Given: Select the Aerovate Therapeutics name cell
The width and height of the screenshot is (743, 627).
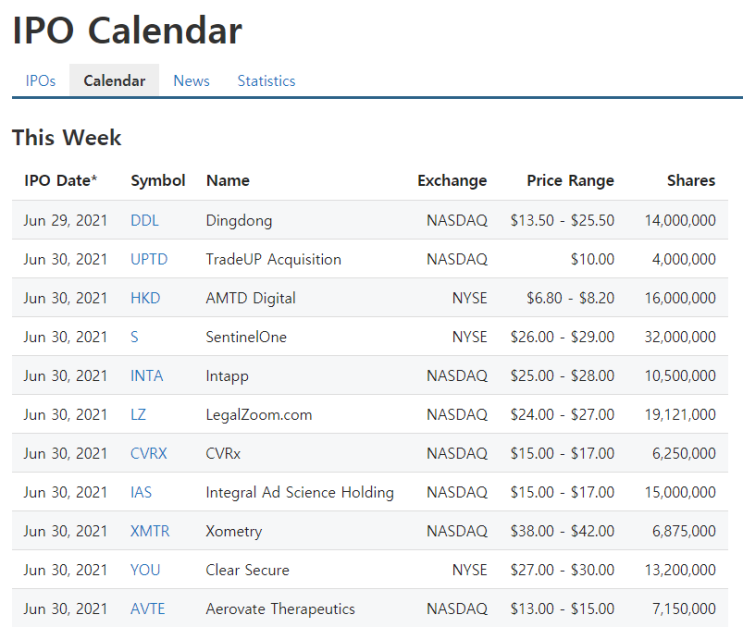Looking at the screenshot, I should pyautogui.click(x=280, y=609).
